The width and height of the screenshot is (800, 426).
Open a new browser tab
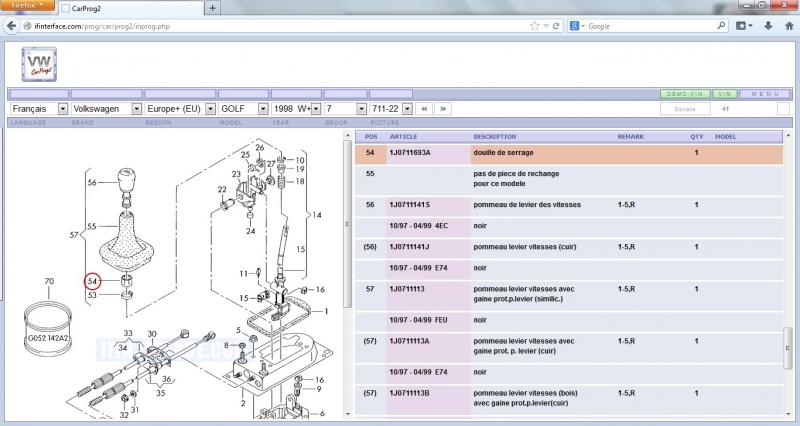pos(212,8)
